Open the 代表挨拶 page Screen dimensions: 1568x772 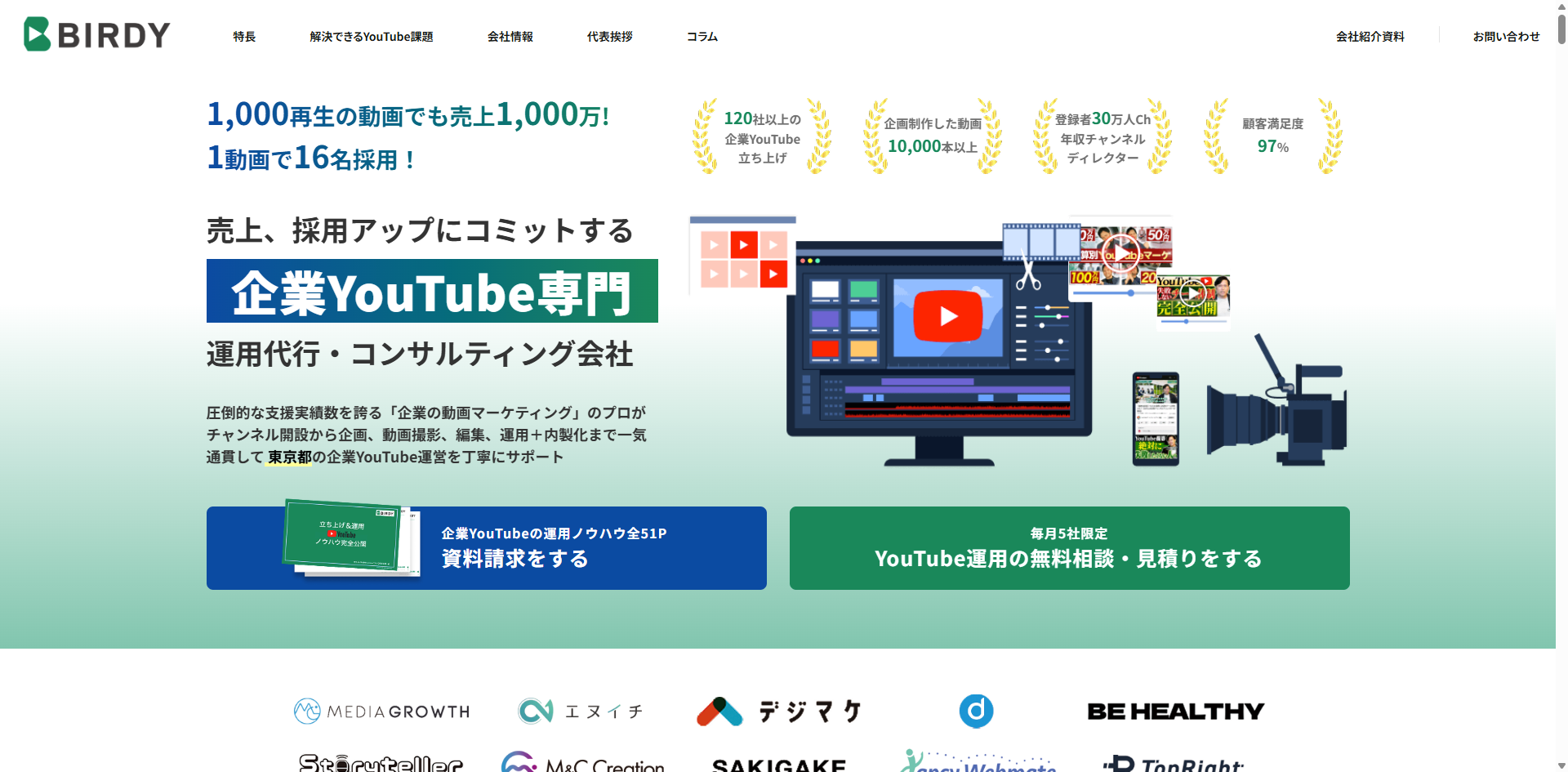(609, 37)
